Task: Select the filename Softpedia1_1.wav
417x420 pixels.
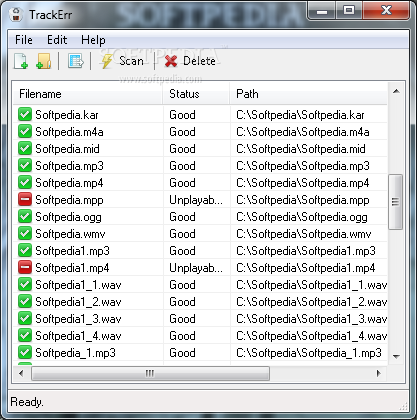Action: click(78, 285)
